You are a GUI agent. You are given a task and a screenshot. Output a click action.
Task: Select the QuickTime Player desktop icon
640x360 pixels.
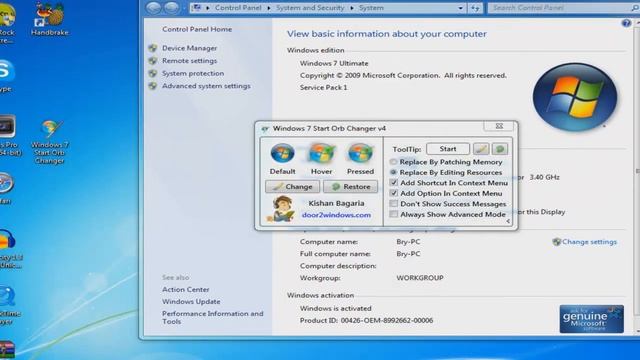7,305
